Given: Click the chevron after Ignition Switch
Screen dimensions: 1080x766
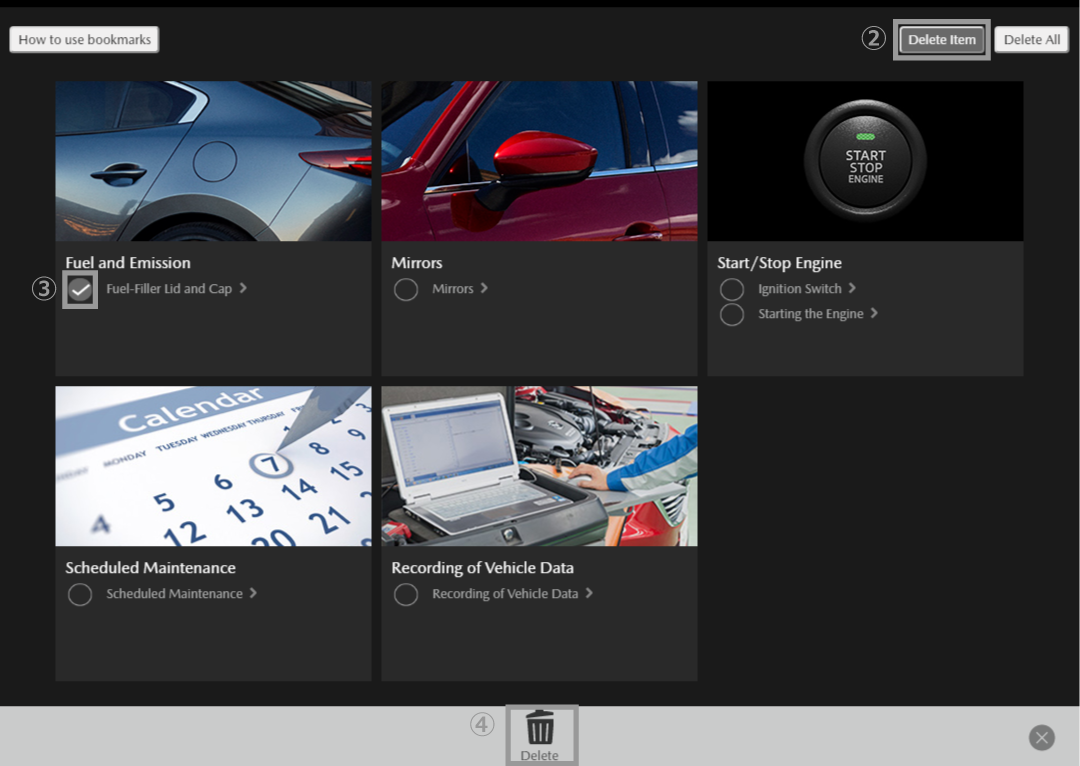Looking at the screenshot, I should pyautogui.click(x=852, y=289).
